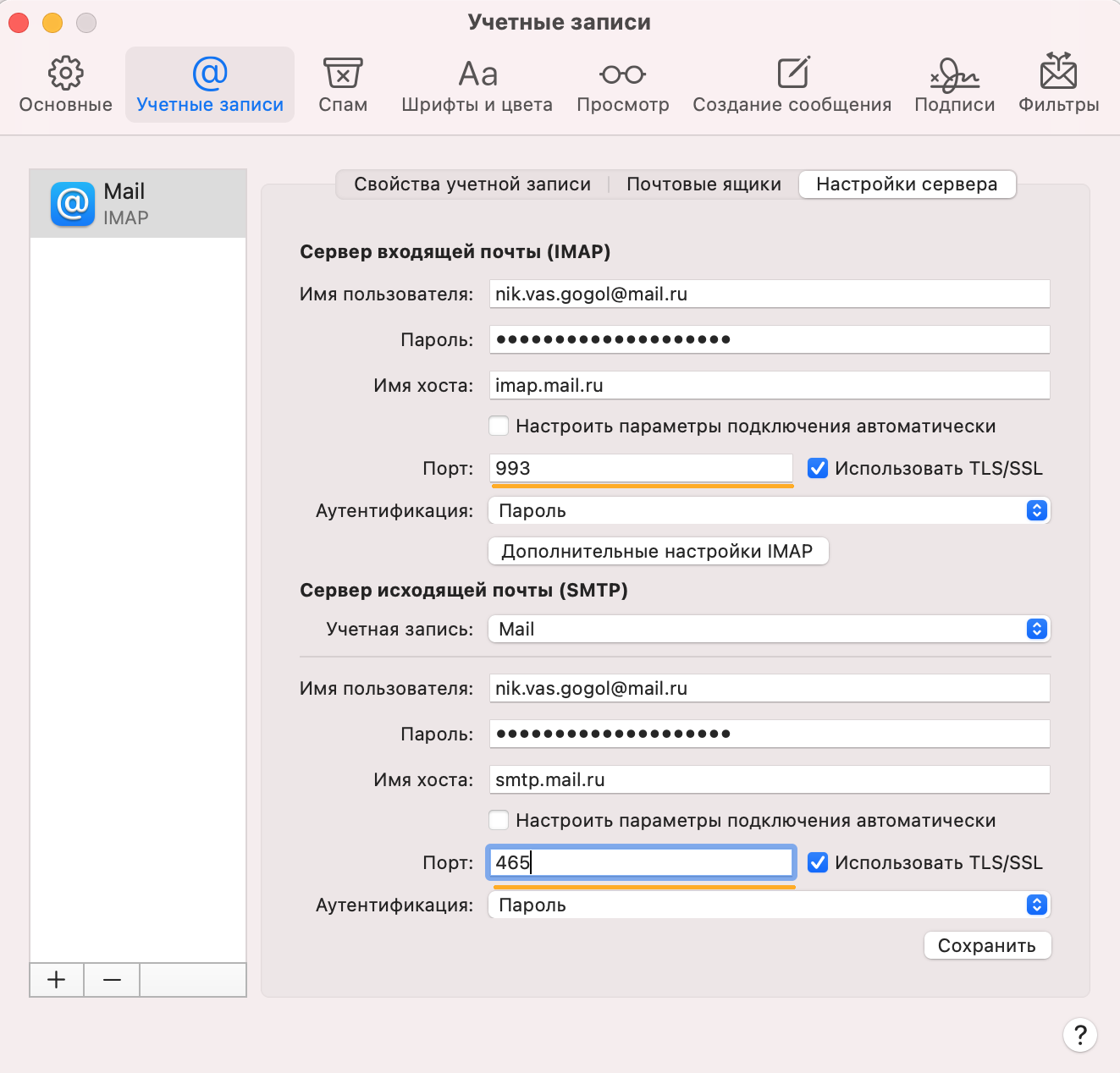Add a new account with plus button
1120x1073 pixels.
(57, 980)
